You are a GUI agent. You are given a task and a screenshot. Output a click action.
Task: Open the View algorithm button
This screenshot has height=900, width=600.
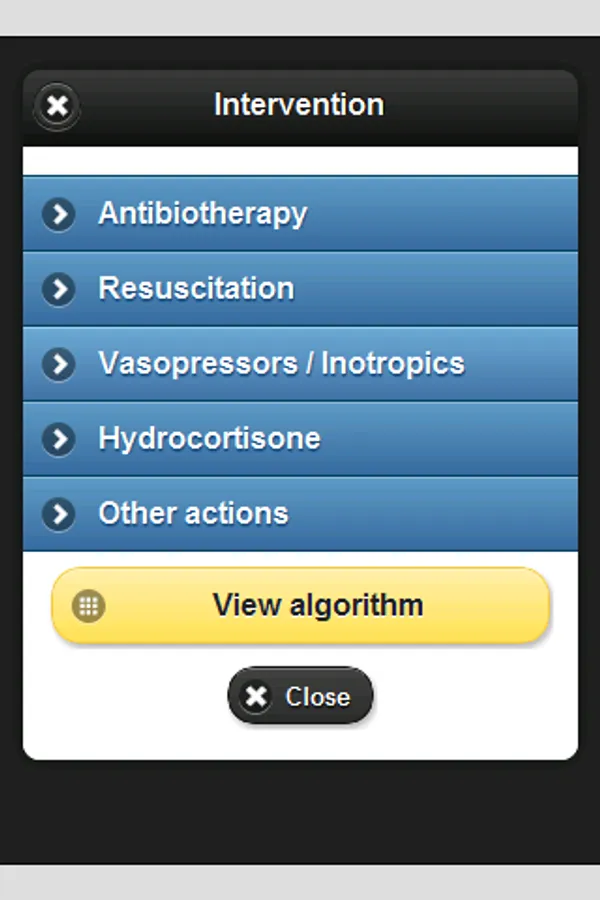click(x=316, y=605)
